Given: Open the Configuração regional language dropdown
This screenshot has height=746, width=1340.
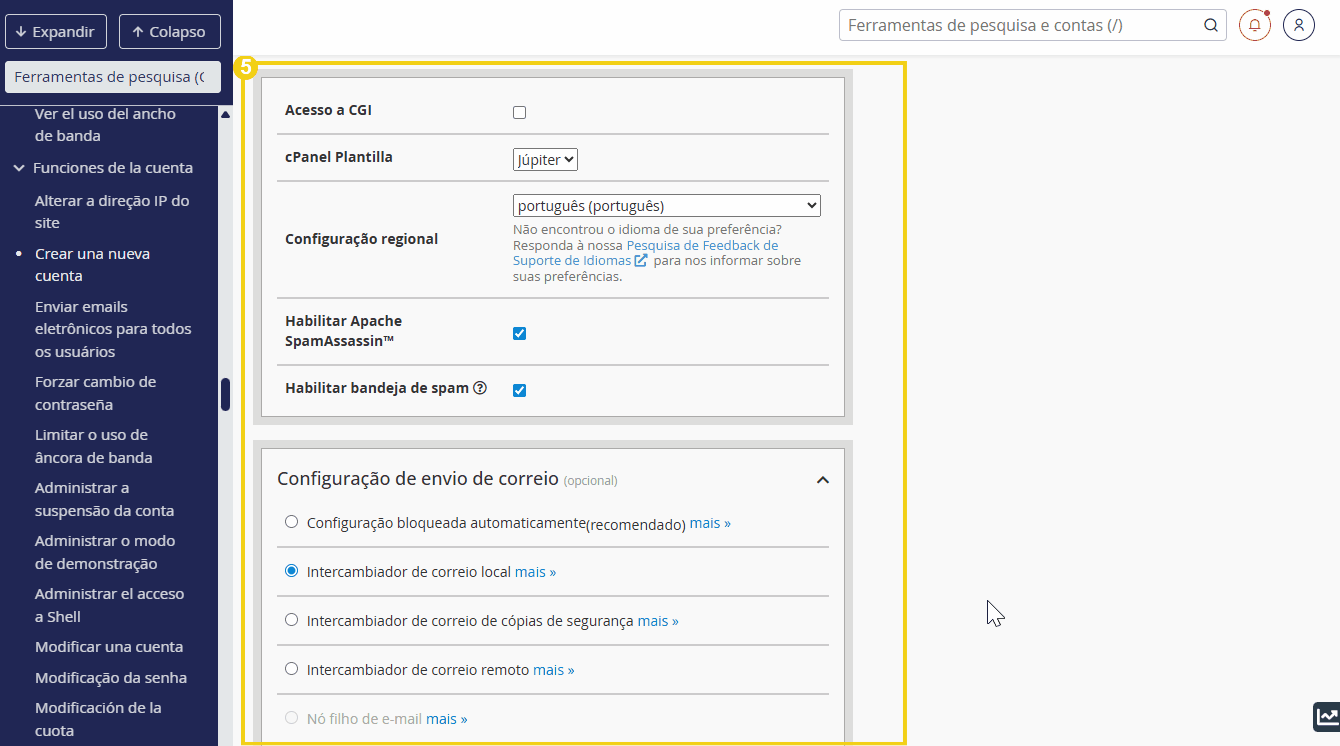Looking at the screenshot, I should click(666, 206).
